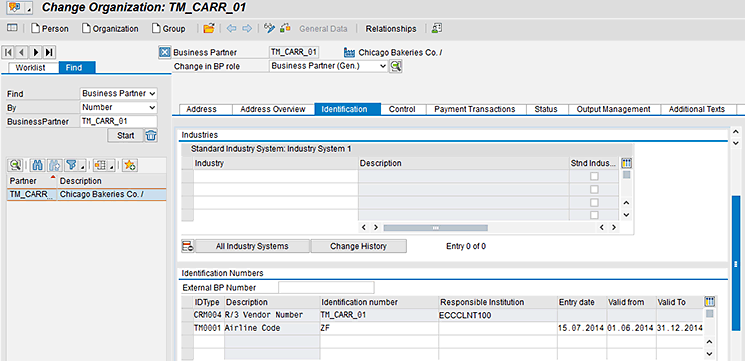Expand the Find Business Partner dropdown

click(x=118, y=94)
